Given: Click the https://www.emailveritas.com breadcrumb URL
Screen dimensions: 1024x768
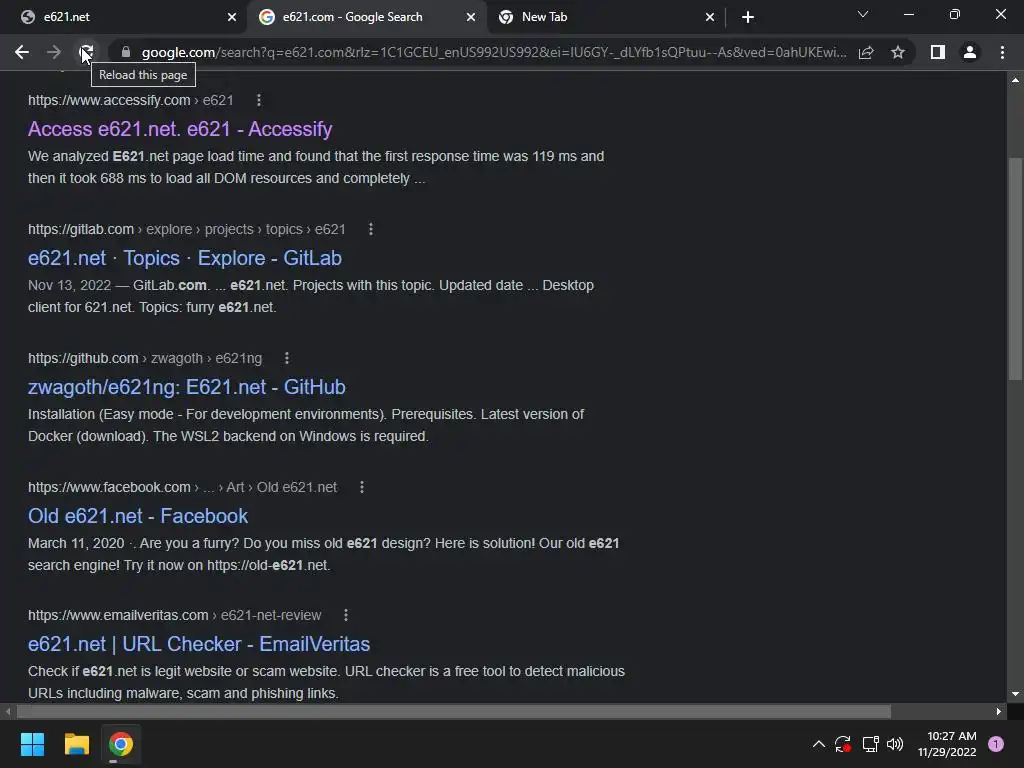Looking at the screenshot, I should pos(118,615).
